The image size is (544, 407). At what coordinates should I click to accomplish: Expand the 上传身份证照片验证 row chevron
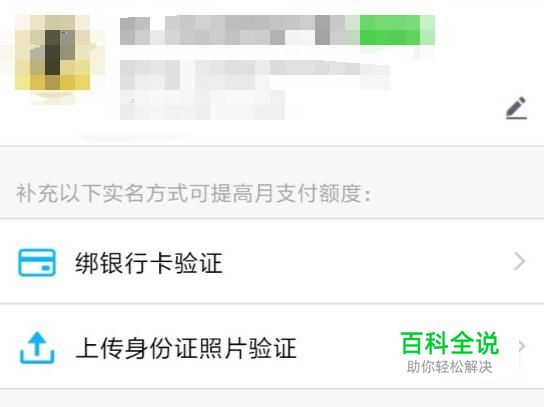point(521,346)
